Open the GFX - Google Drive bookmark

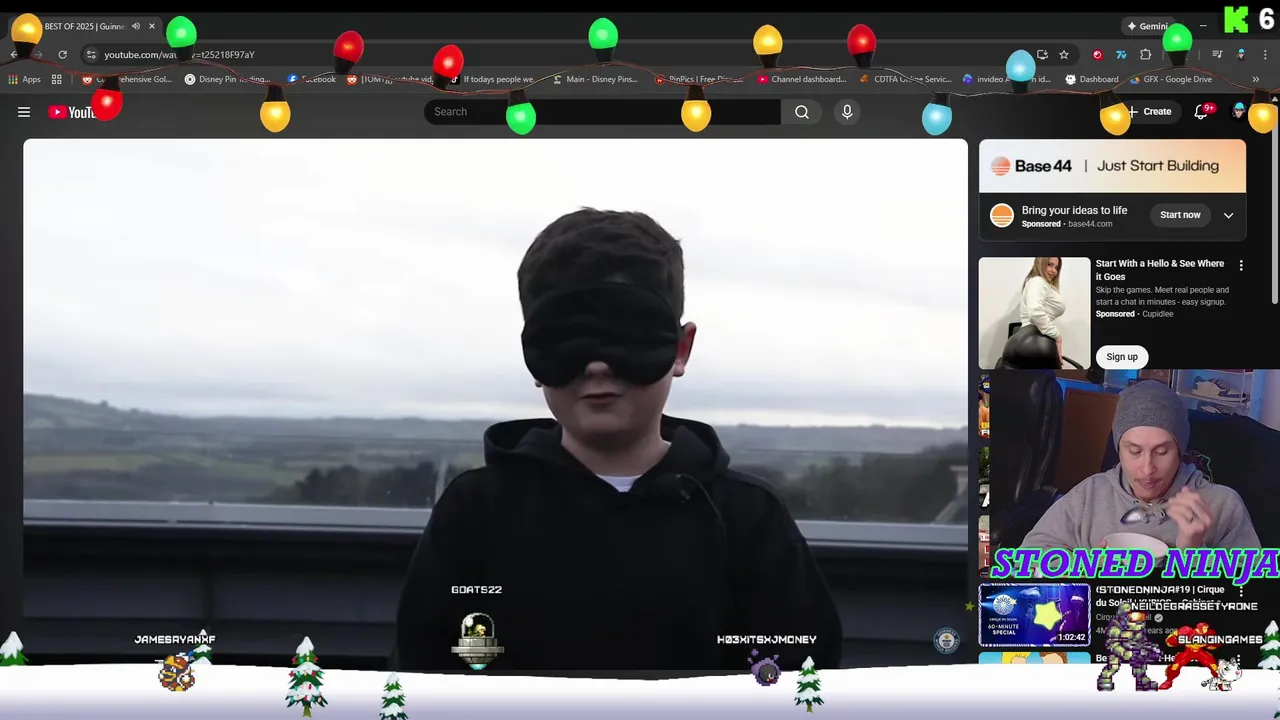[x=1172, y=79]
